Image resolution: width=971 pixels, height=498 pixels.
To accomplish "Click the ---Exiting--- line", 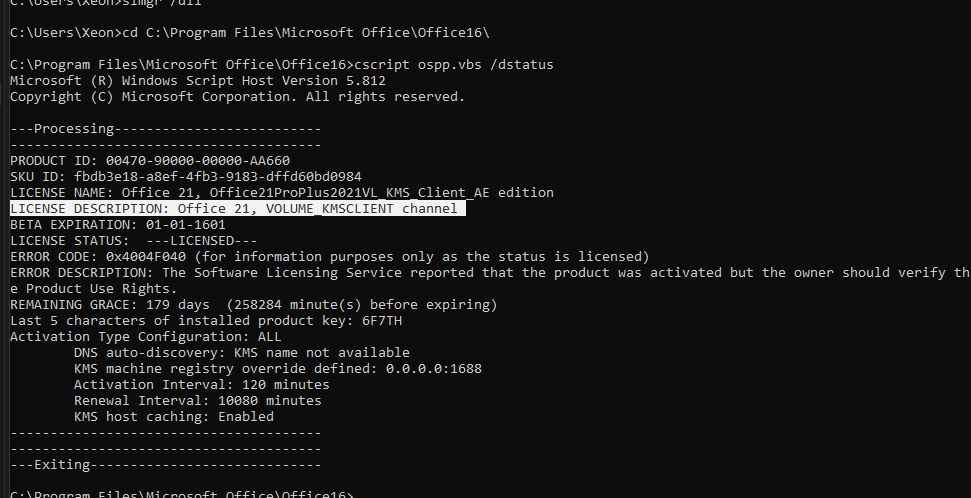I will (165, 465).
